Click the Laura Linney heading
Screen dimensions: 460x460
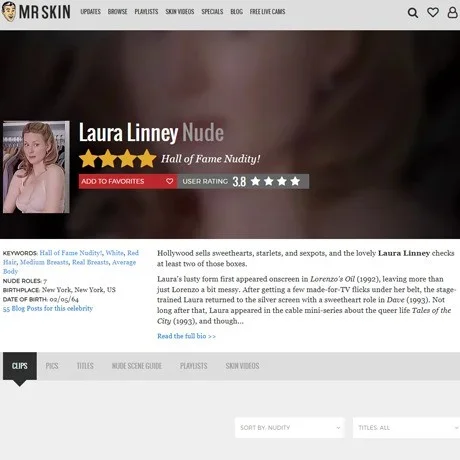point(128,133)
